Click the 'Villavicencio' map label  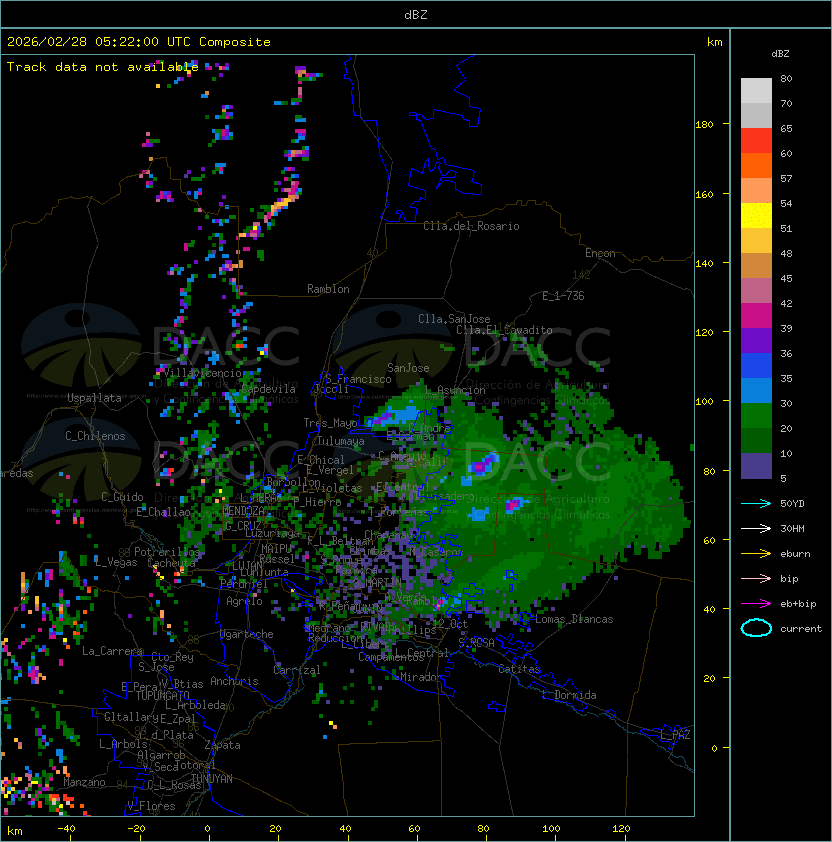(202, 373)
